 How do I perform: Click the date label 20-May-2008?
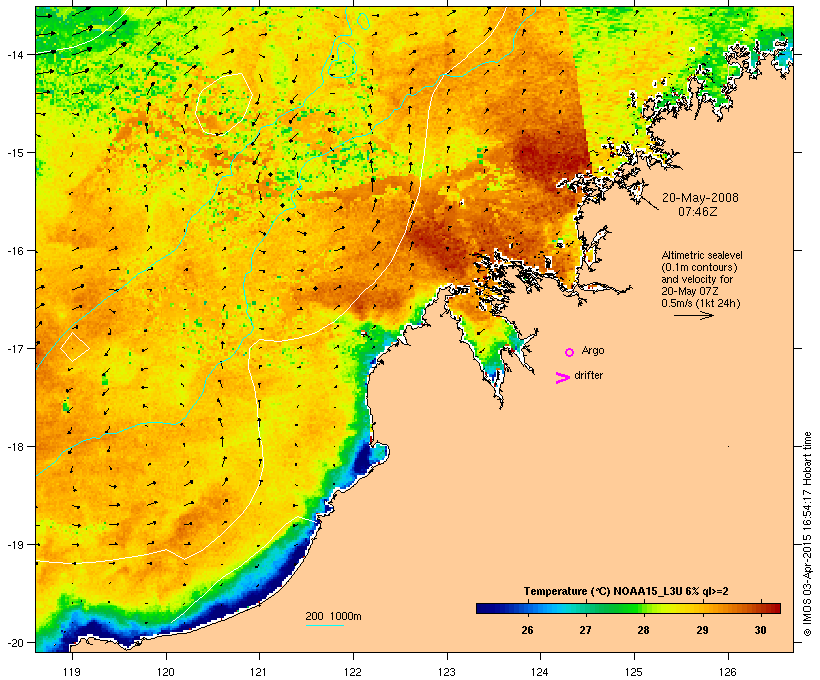coord(700,198)
